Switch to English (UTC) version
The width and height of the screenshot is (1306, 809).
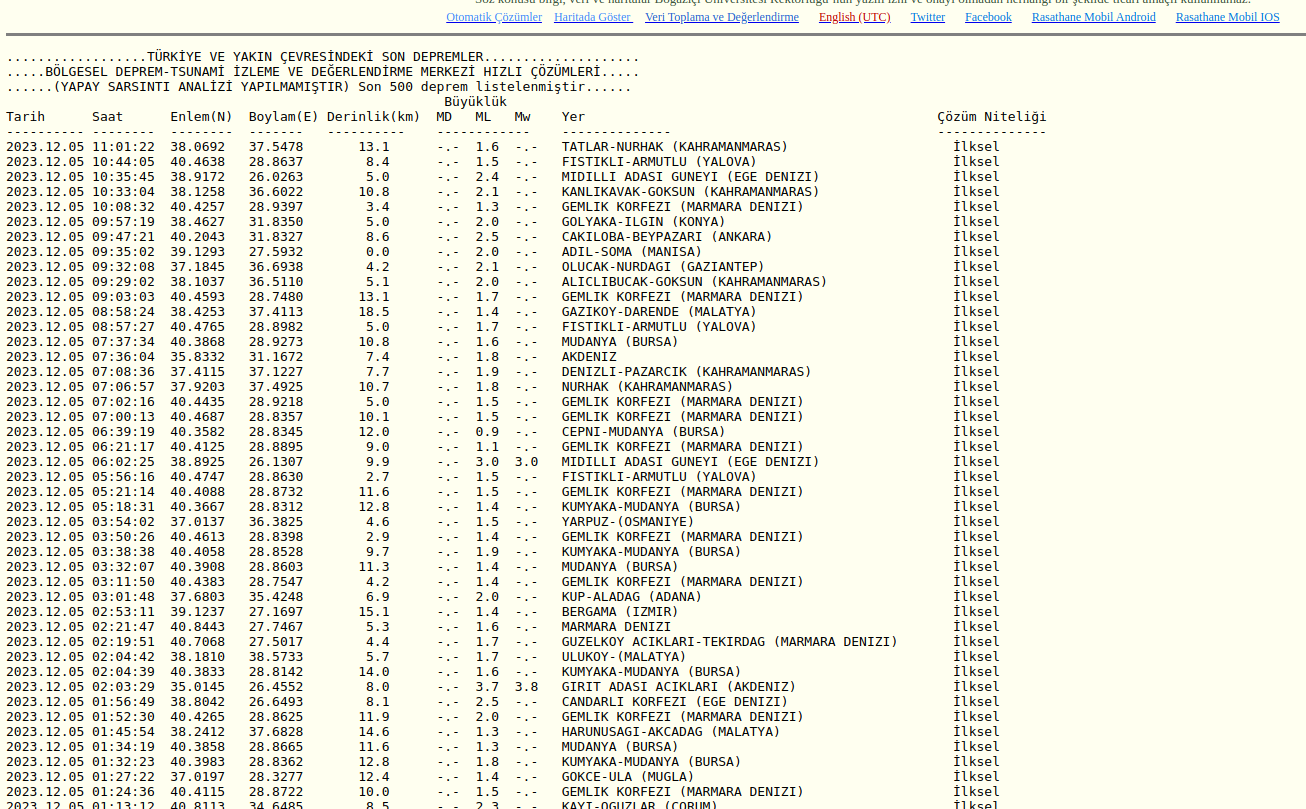coord(854,17)
